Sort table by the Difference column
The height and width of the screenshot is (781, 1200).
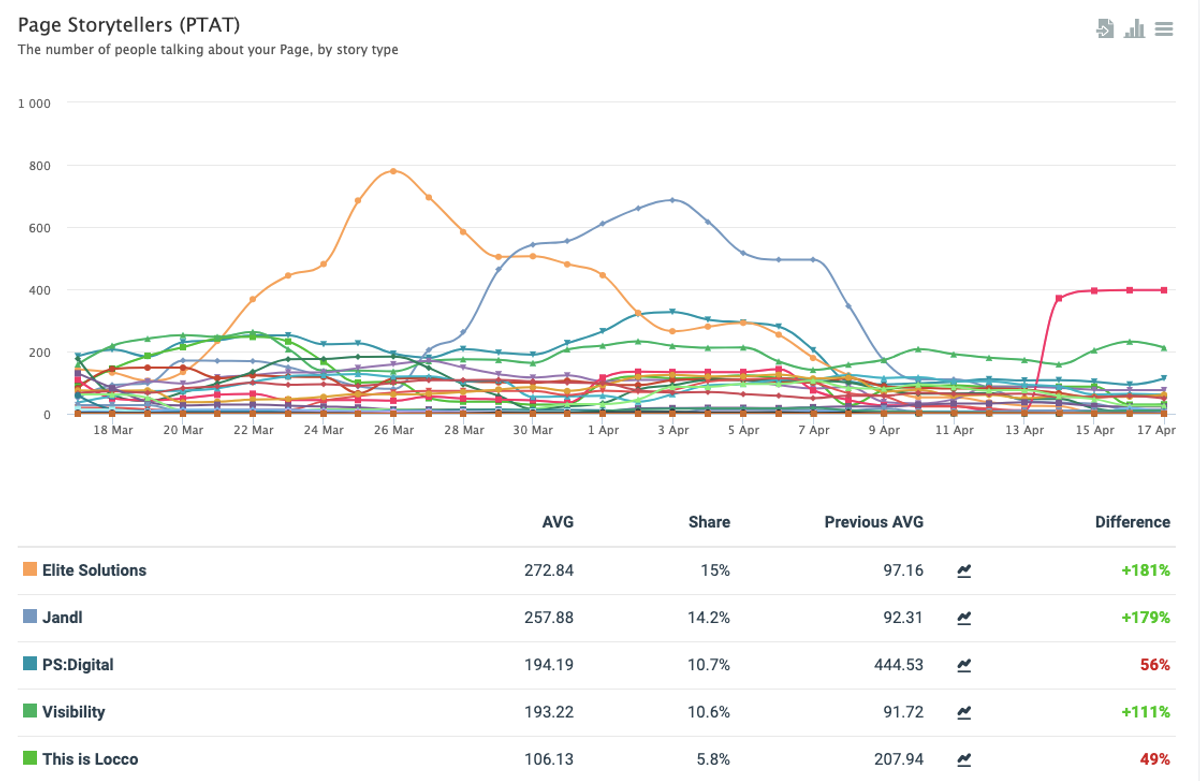tap(1132, 522)
